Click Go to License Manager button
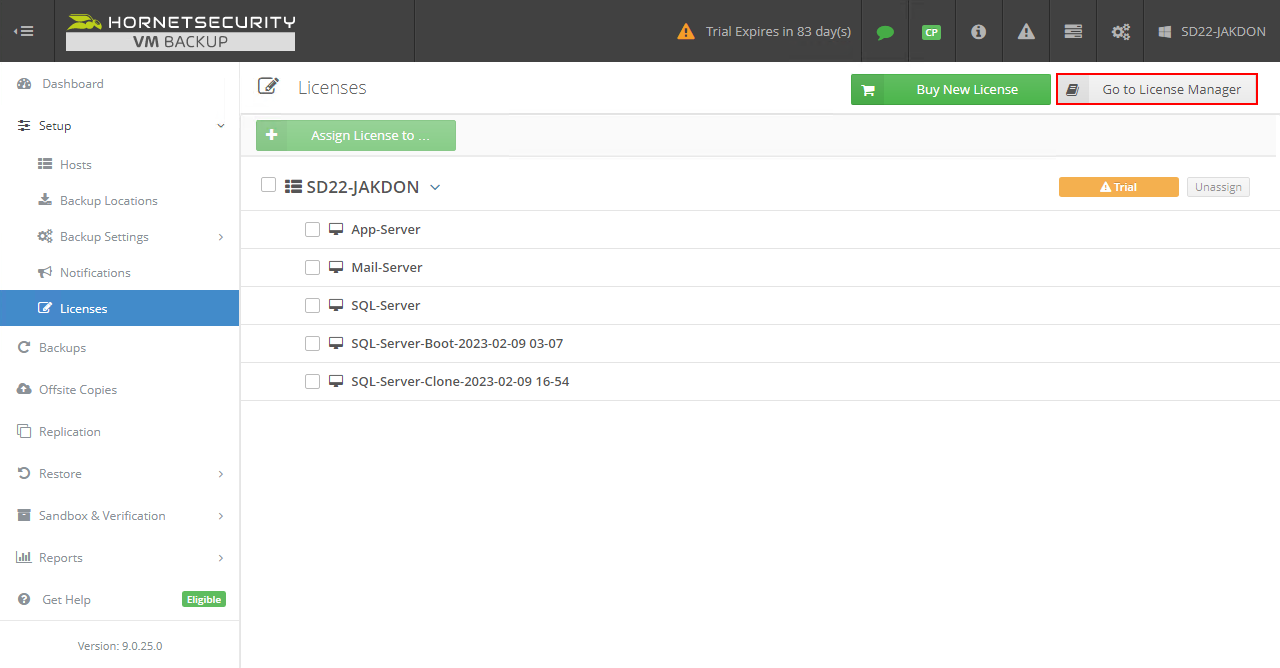This screenshot has width=1280, height=668. pyautogui.click(x=1157, y=90)
